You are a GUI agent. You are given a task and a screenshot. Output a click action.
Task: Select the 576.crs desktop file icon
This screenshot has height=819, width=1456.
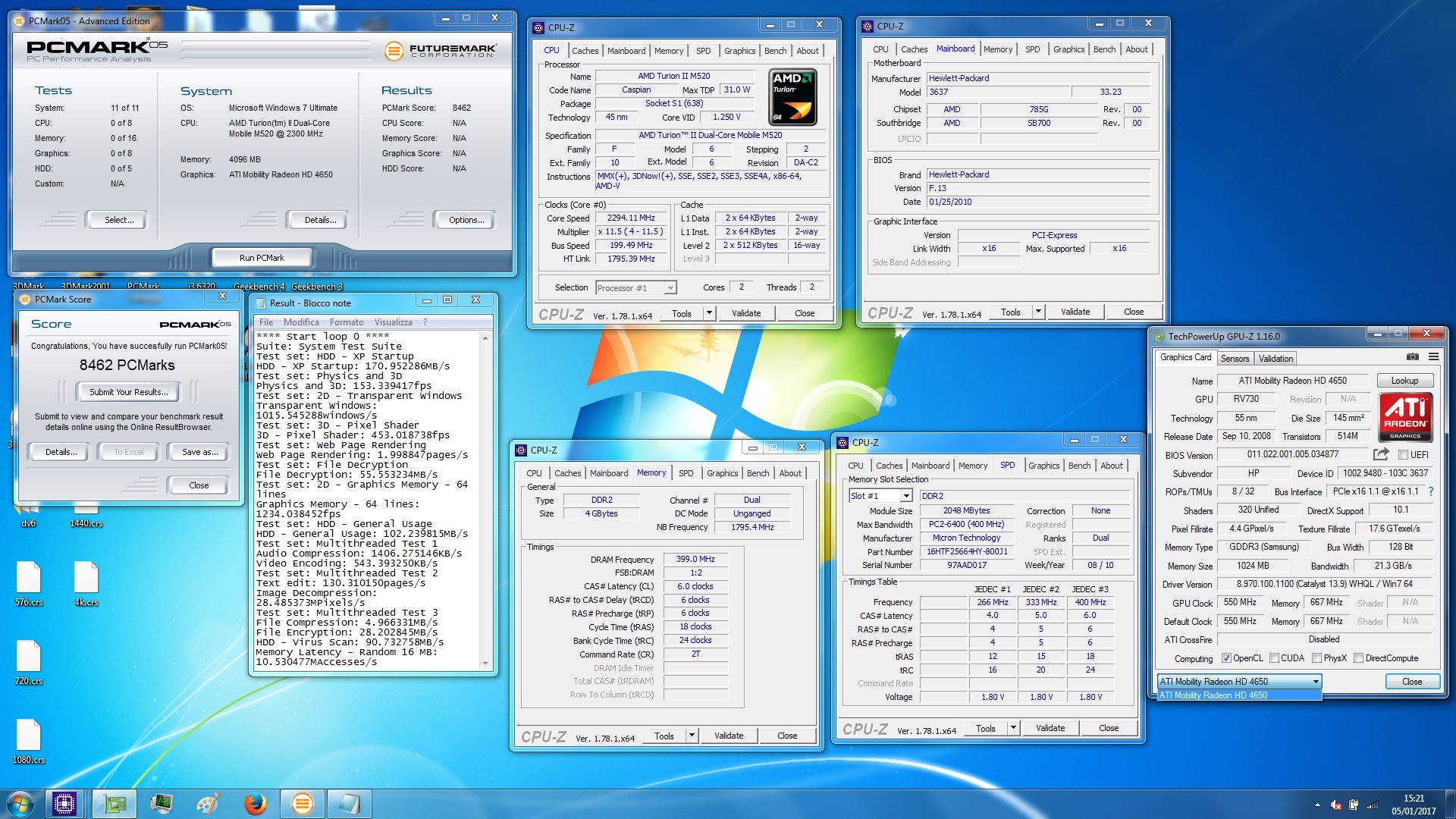pos(29,584)
